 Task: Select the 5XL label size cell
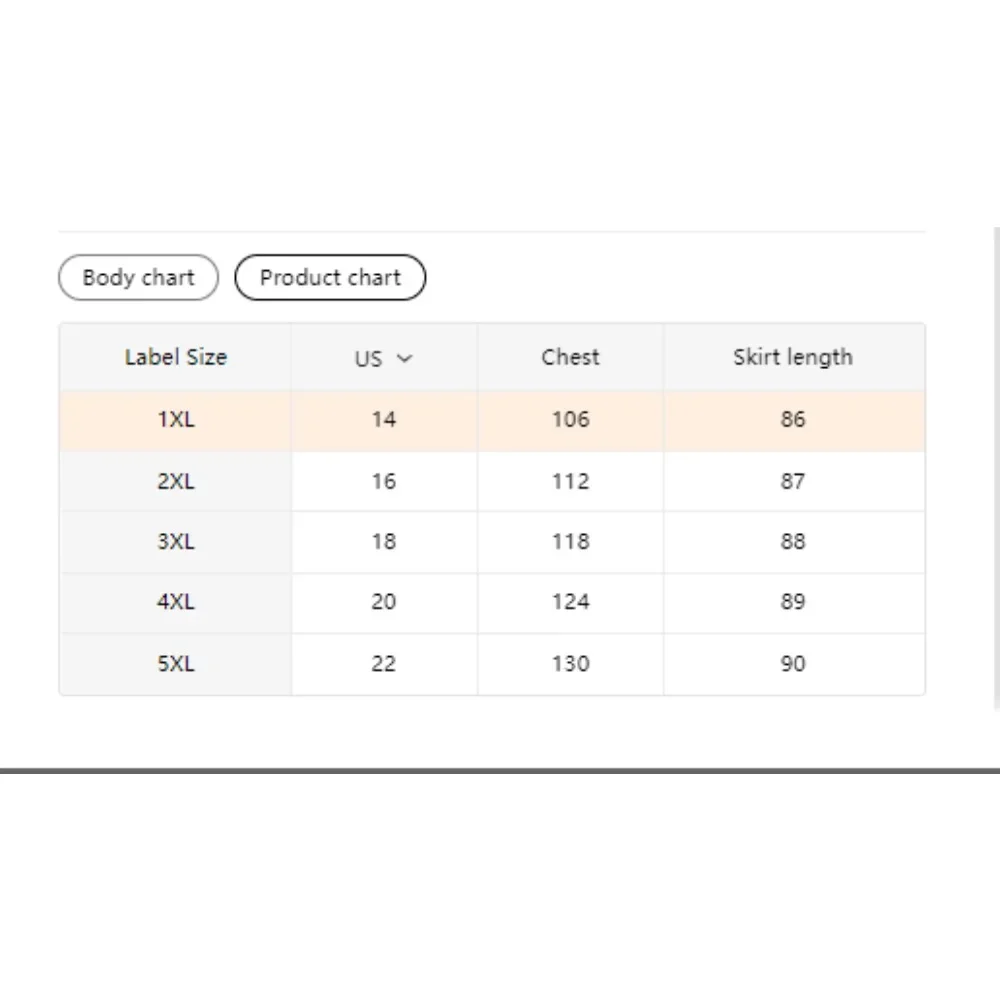click(176, 663)
